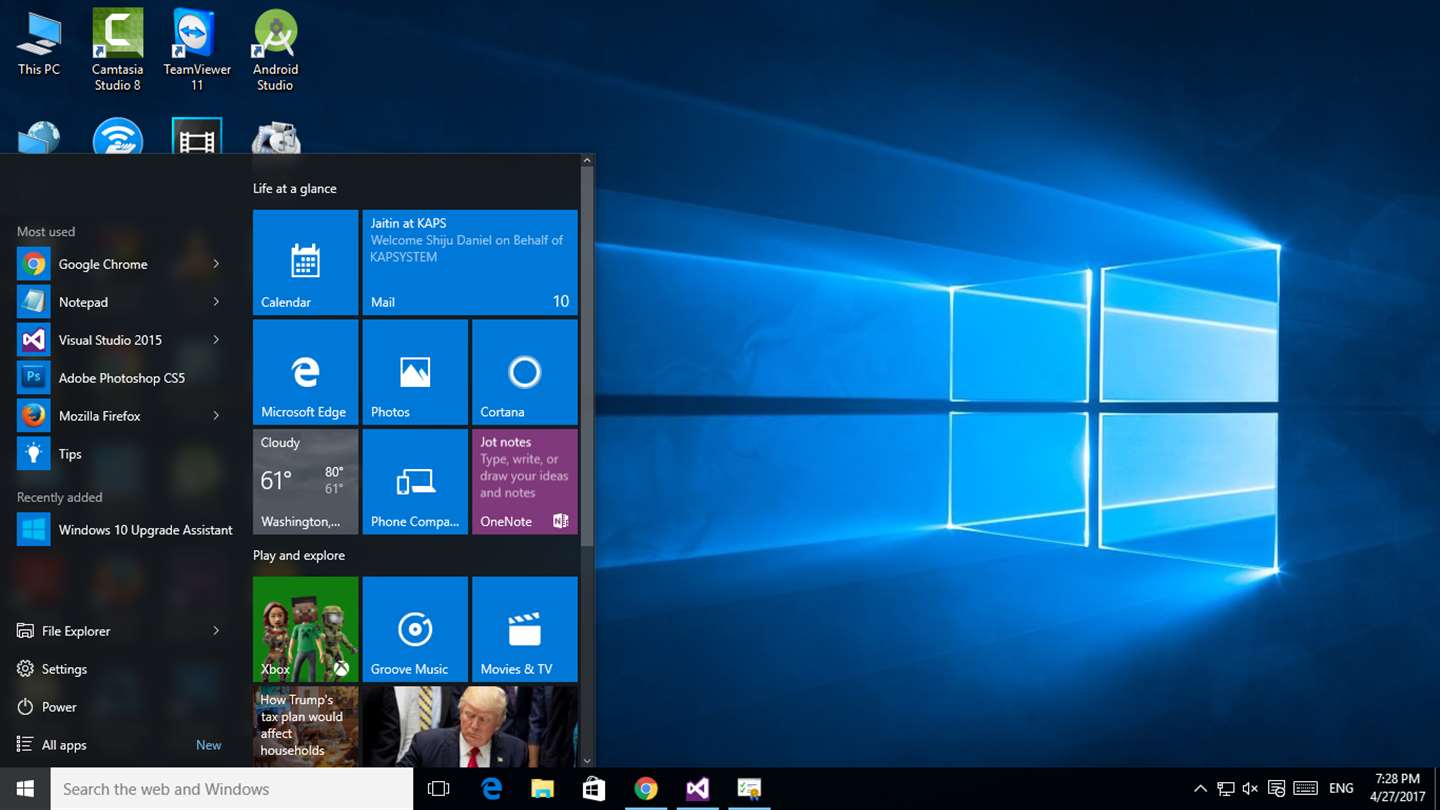
Task: Open File Explorer from the taskbar
Action: coord(542,789)
